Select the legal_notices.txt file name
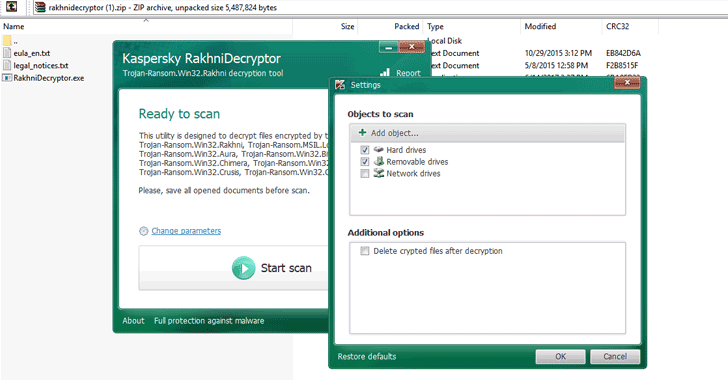 pos(41,66)
